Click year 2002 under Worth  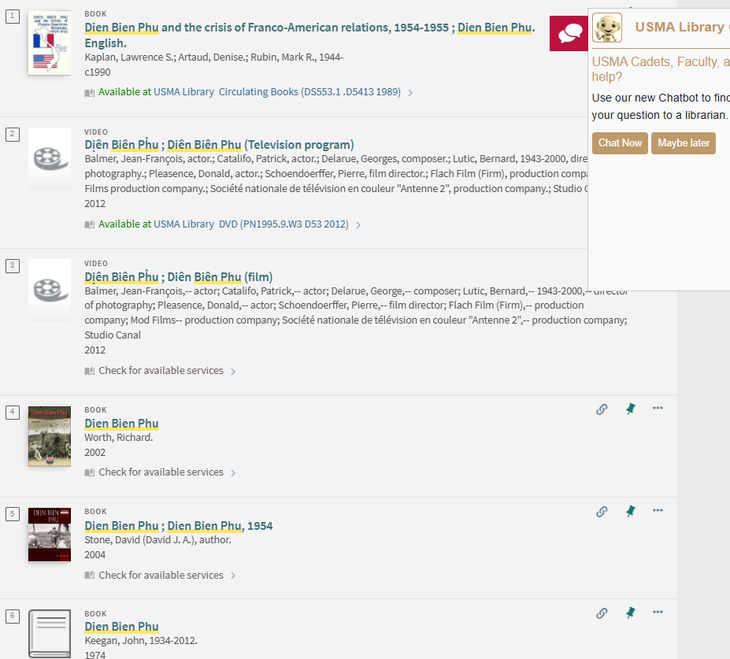click(x=95, y=453)
